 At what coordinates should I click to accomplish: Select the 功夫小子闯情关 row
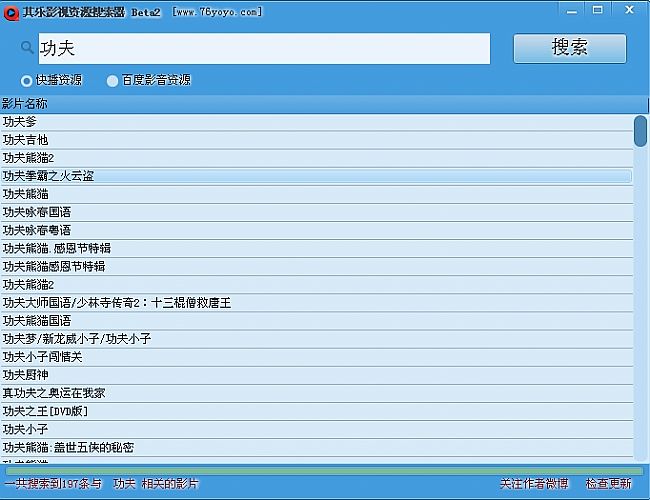tap(317, 357)
